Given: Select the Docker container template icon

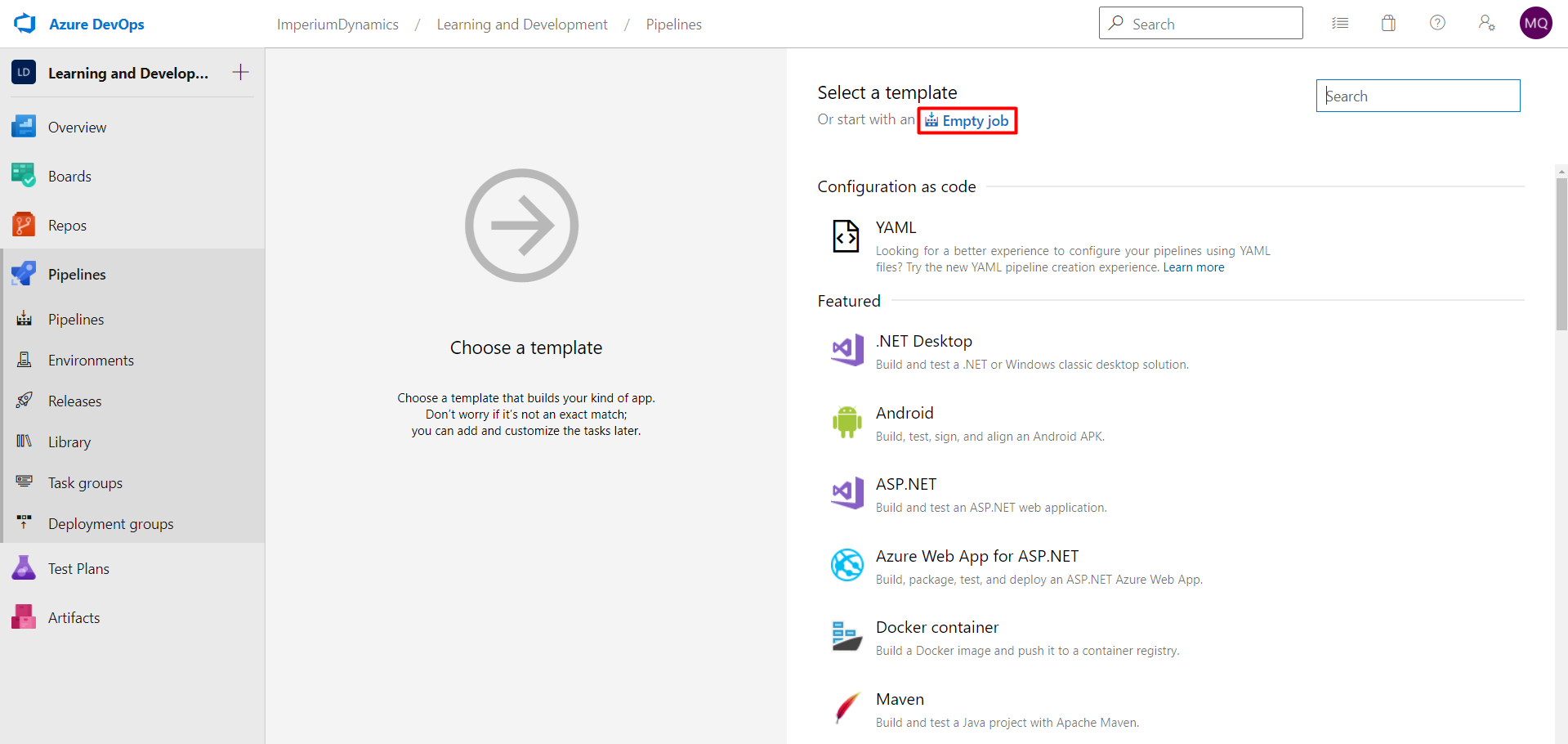Looking at the screenshot, I should point(847,636).
